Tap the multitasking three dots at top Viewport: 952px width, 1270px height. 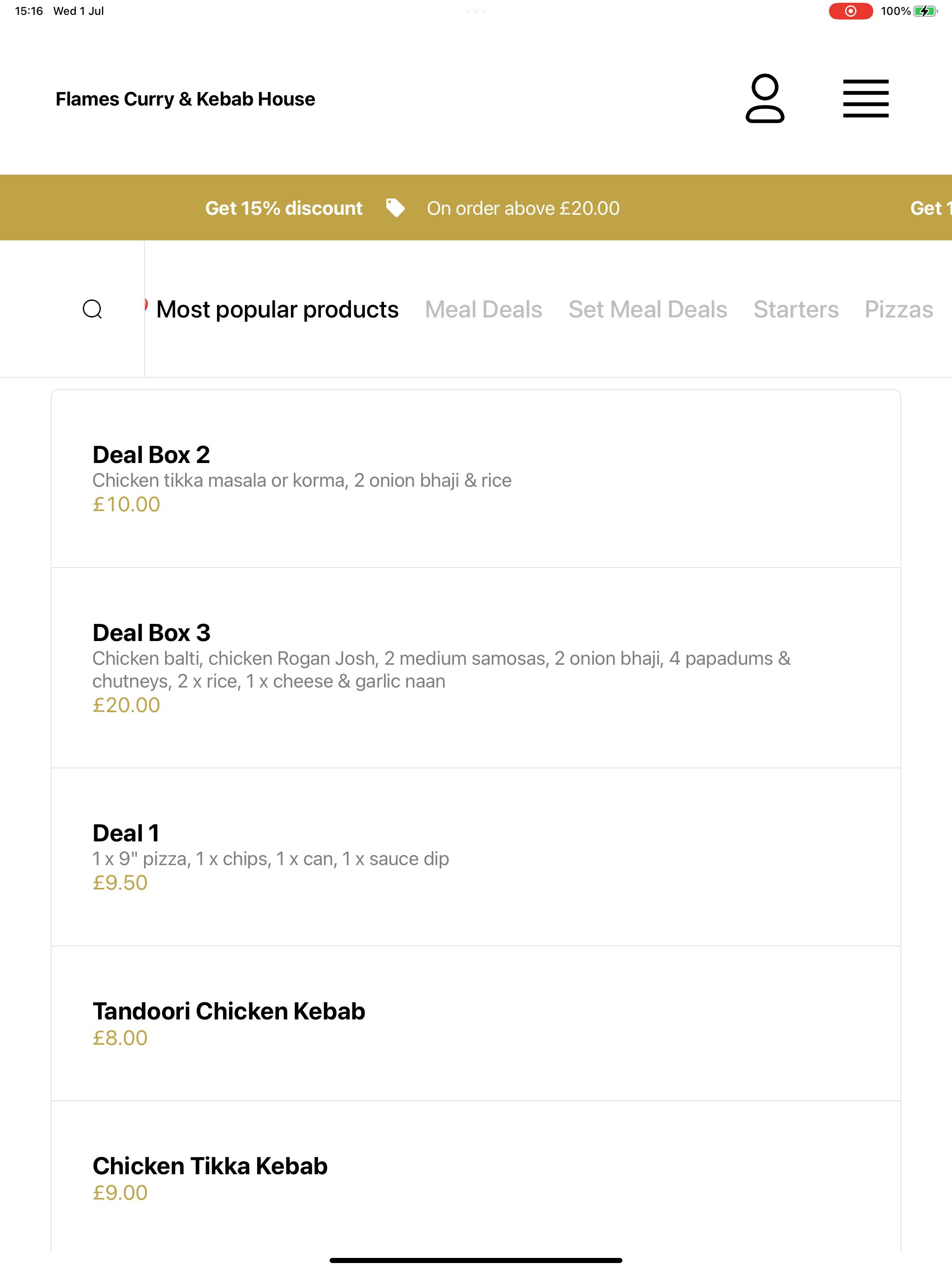click(476, 11)
